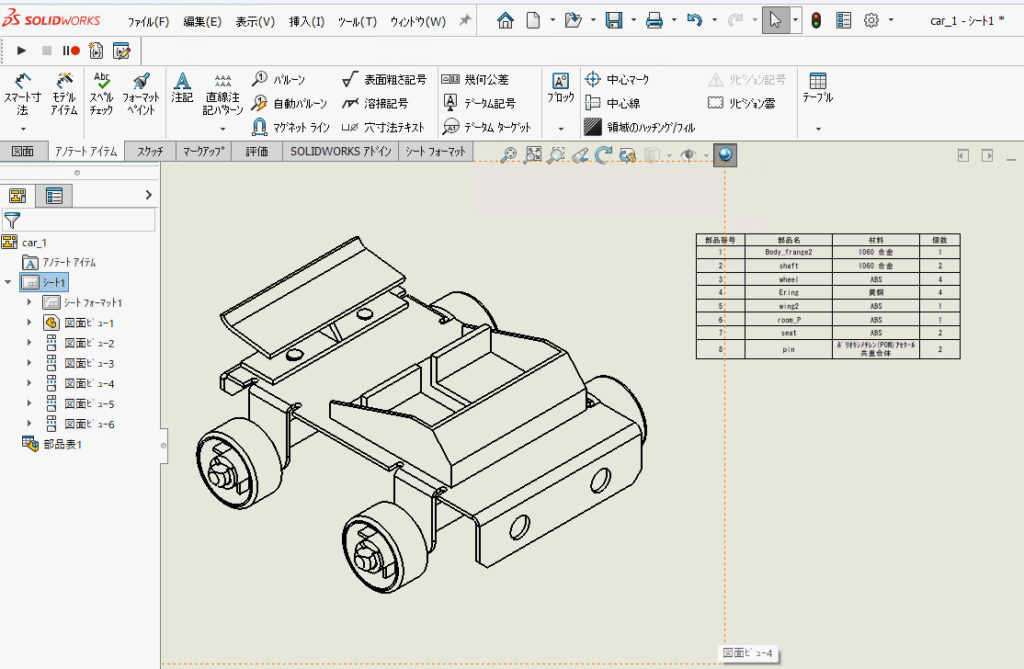Screen dimensions: 1024x669
Task: Click the feature tree filter input field
Action: [86, 220]
